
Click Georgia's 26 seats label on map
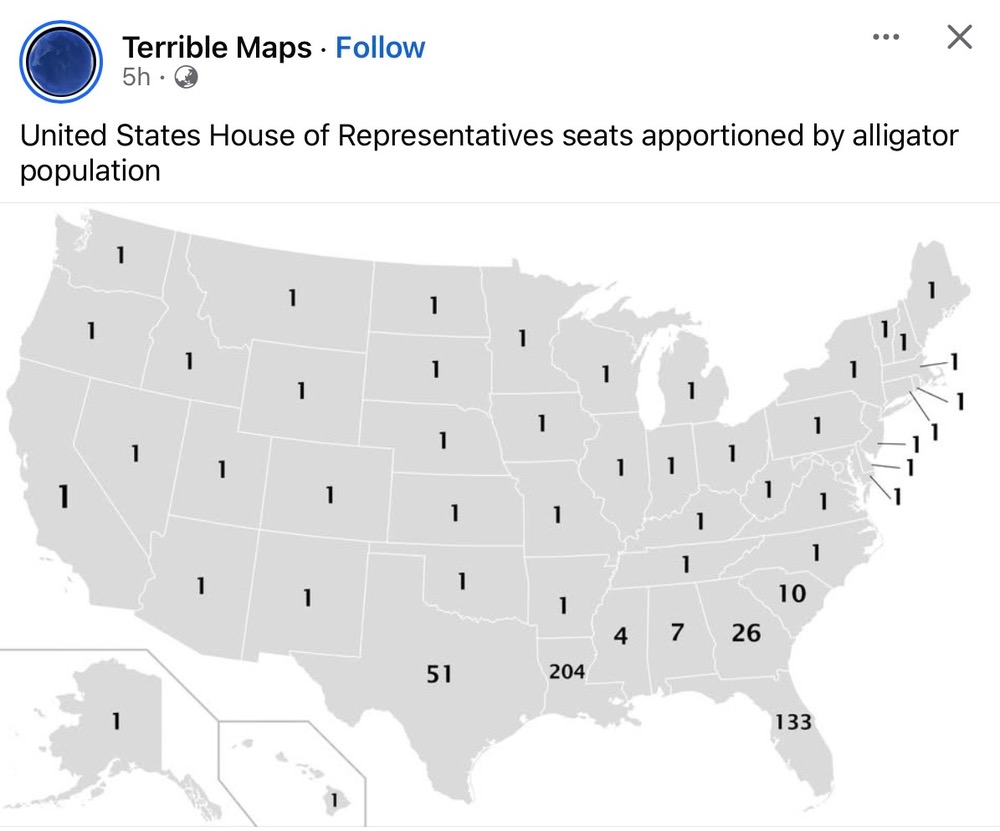coord(746,633)
